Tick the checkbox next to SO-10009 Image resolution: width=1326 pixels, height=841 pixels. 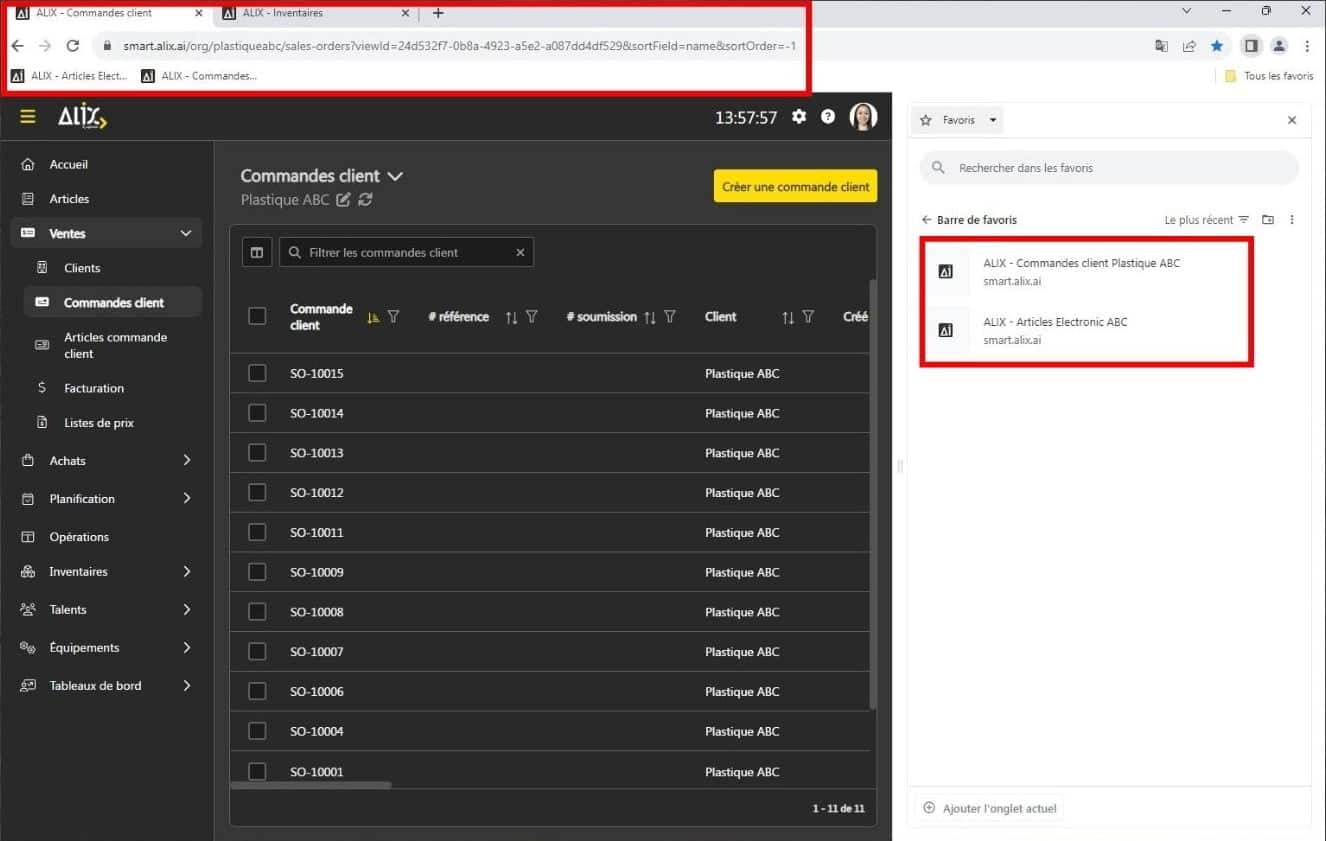point(257,572)
